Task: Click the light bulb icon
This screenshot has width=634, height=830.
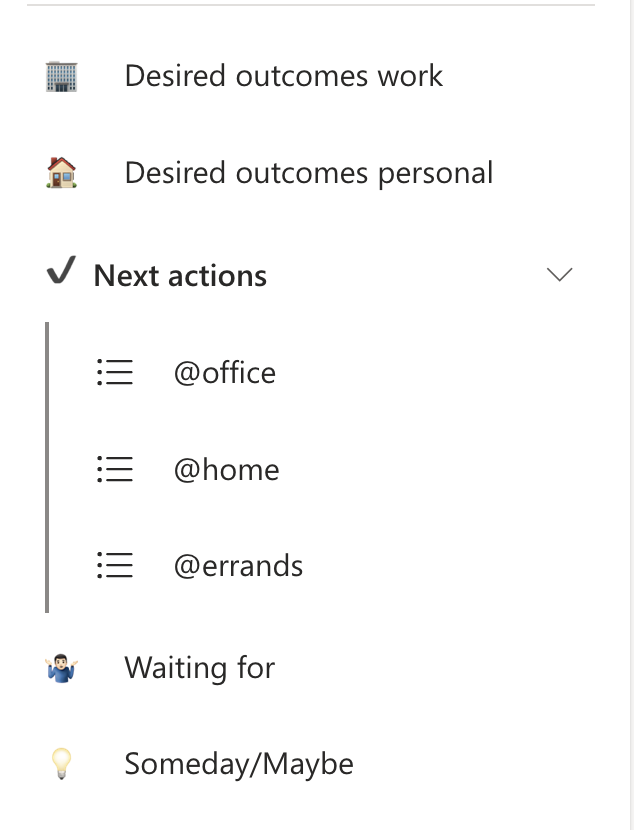Action: point(62,765)
